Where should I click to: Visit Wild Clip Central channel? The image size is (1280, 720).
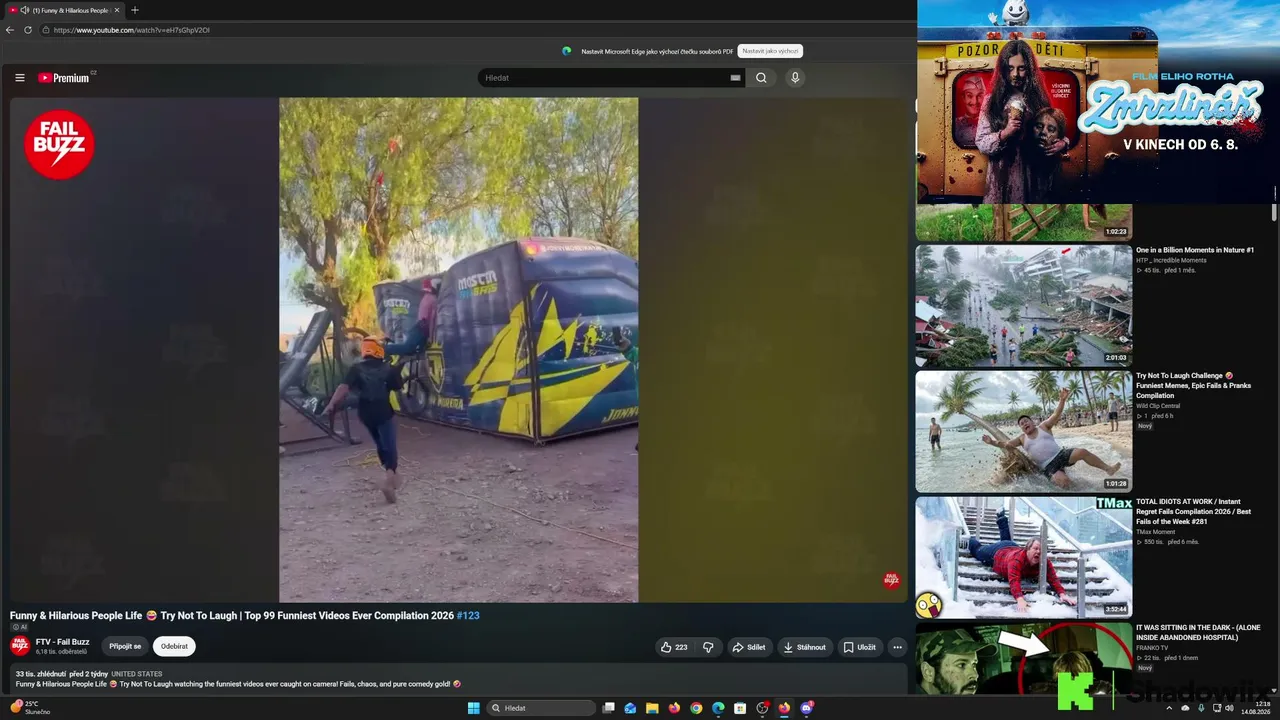(1158, 406)
